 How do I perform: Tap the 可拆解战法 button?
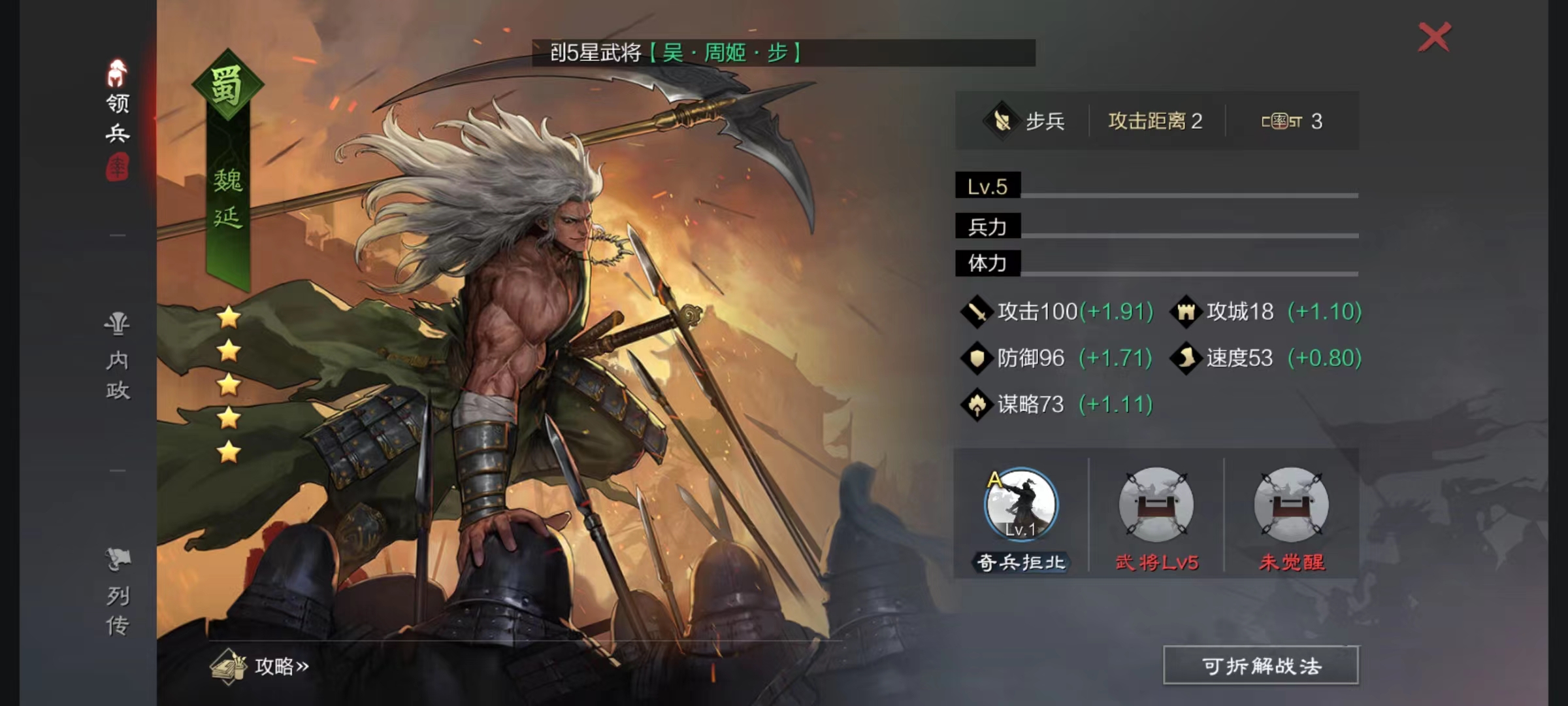[1261, 665]
